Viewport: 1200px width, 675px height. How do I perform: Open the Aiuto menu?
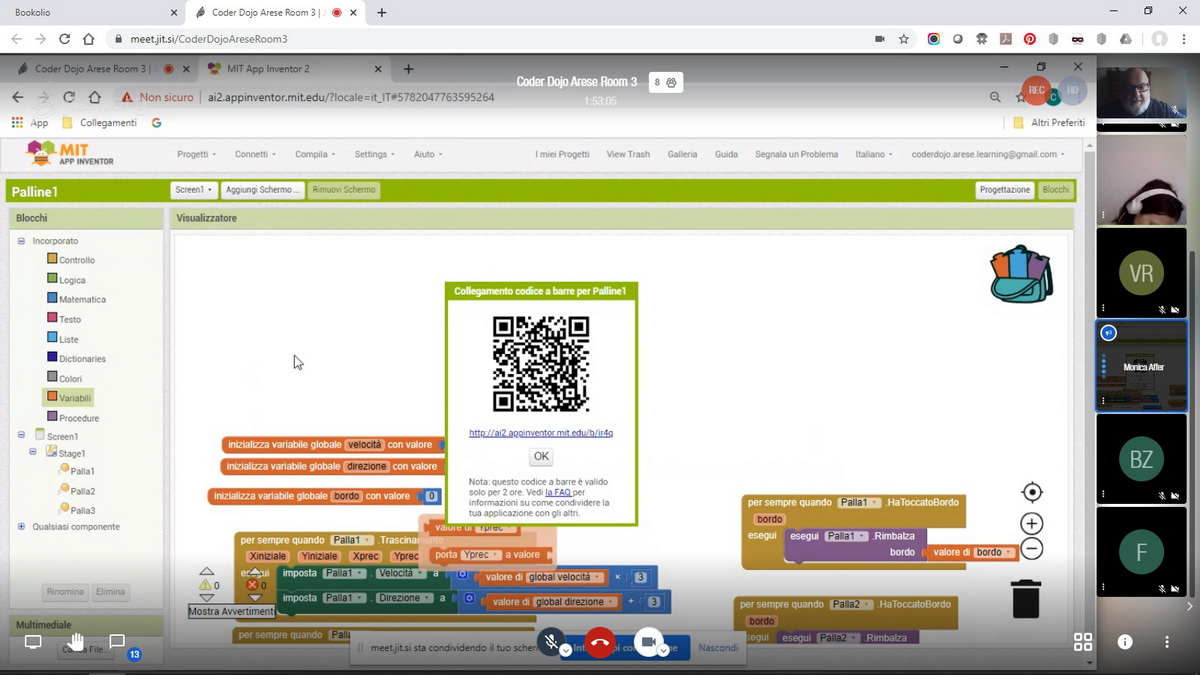click(428, 154)
